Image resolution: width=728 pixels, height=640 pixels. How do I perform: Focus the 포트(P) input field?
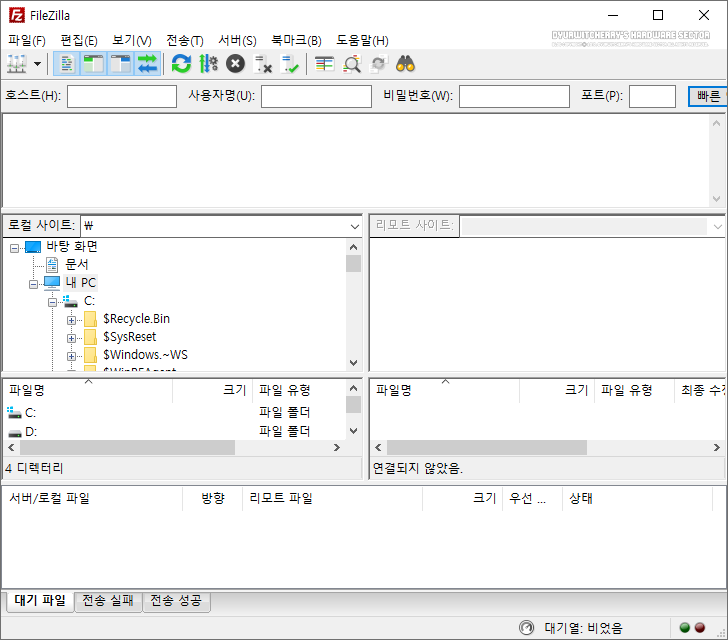[x=652, y=96]
